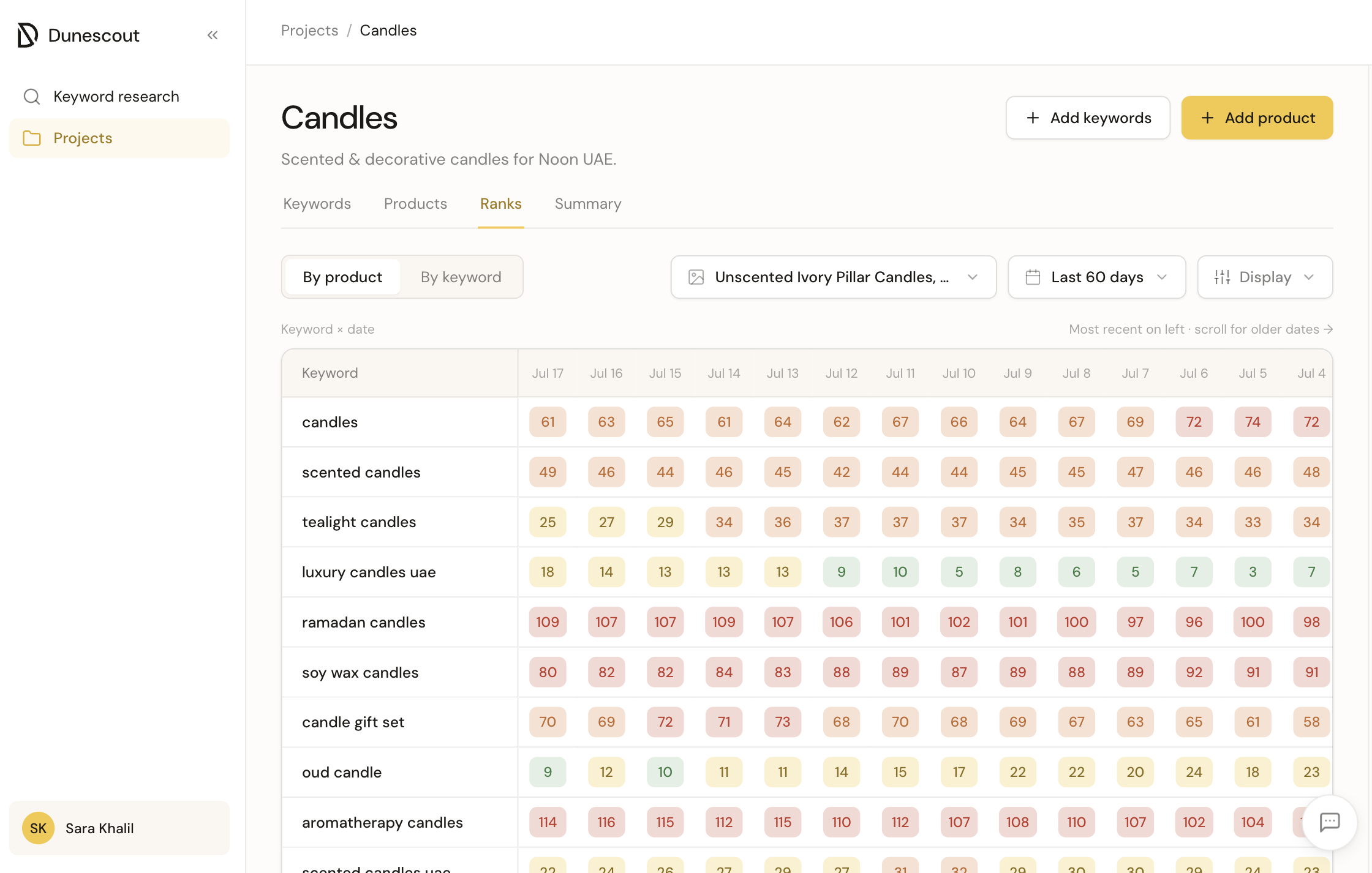This screenshot has height=873, width=1372.
Task: Click rank 10 for oud candle Jul 15
Action: [665, 773]
